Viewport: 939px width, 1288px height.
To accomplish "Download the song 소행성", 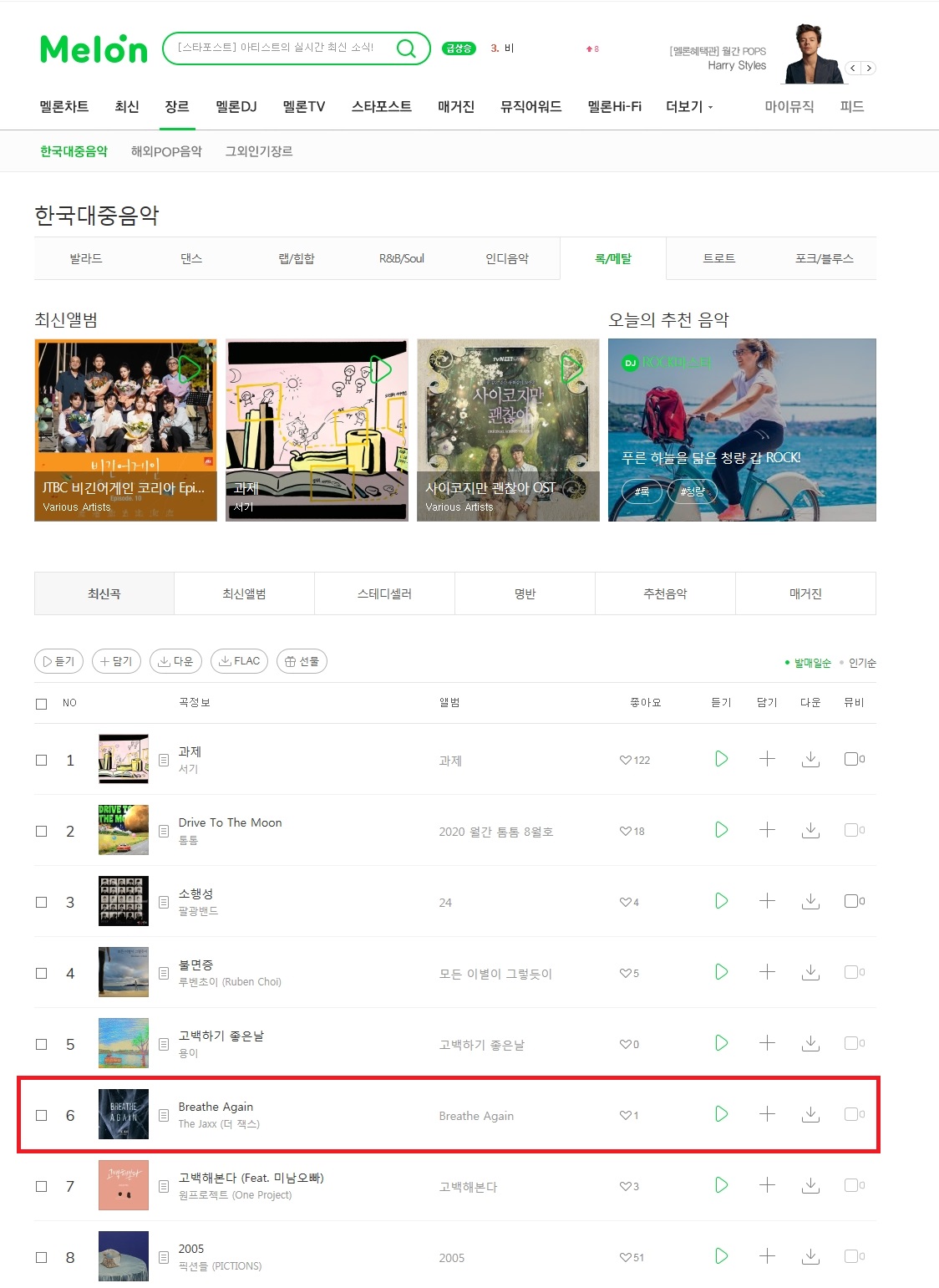I will point(810,901).
